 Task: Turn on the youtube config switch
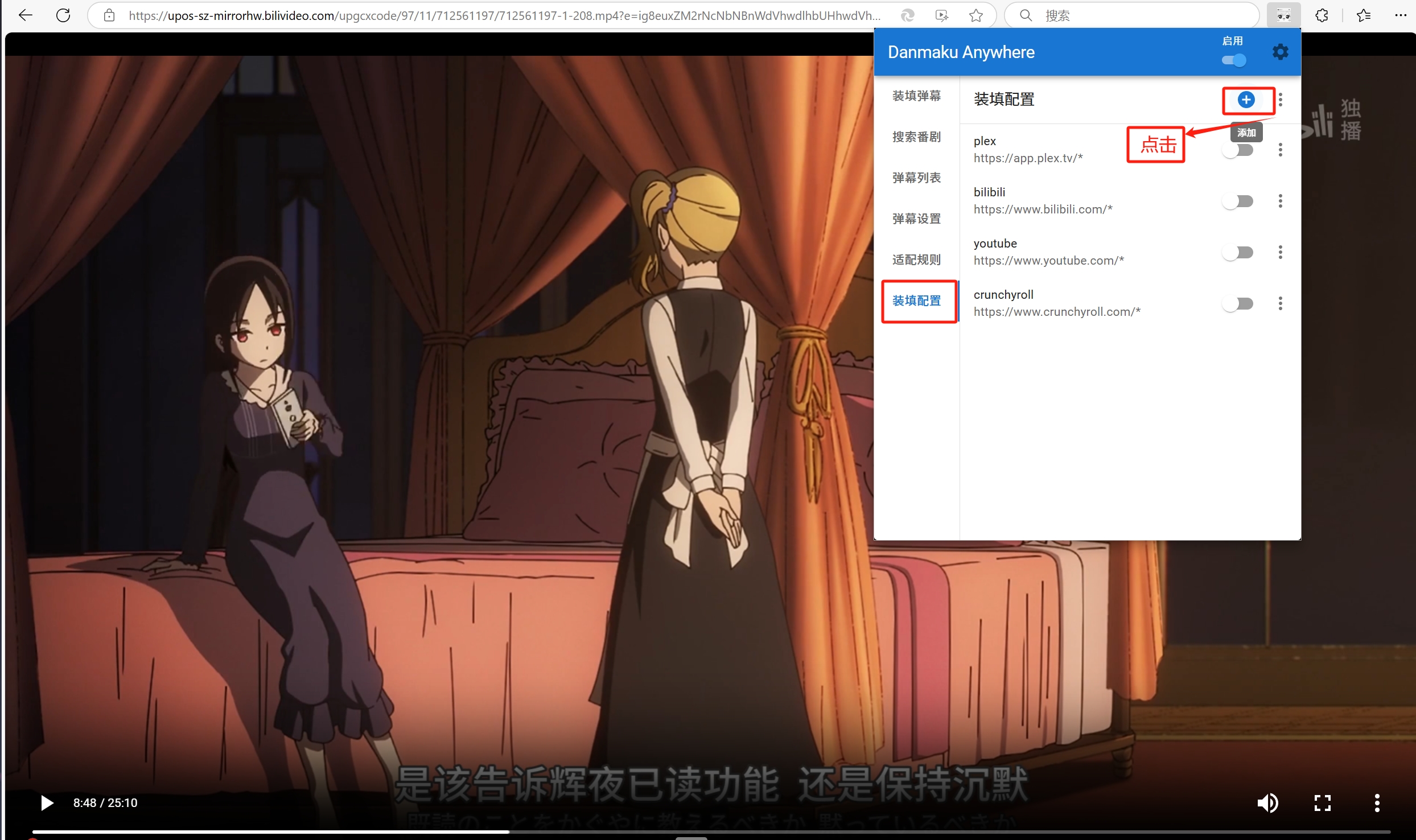pos(1238,253)
